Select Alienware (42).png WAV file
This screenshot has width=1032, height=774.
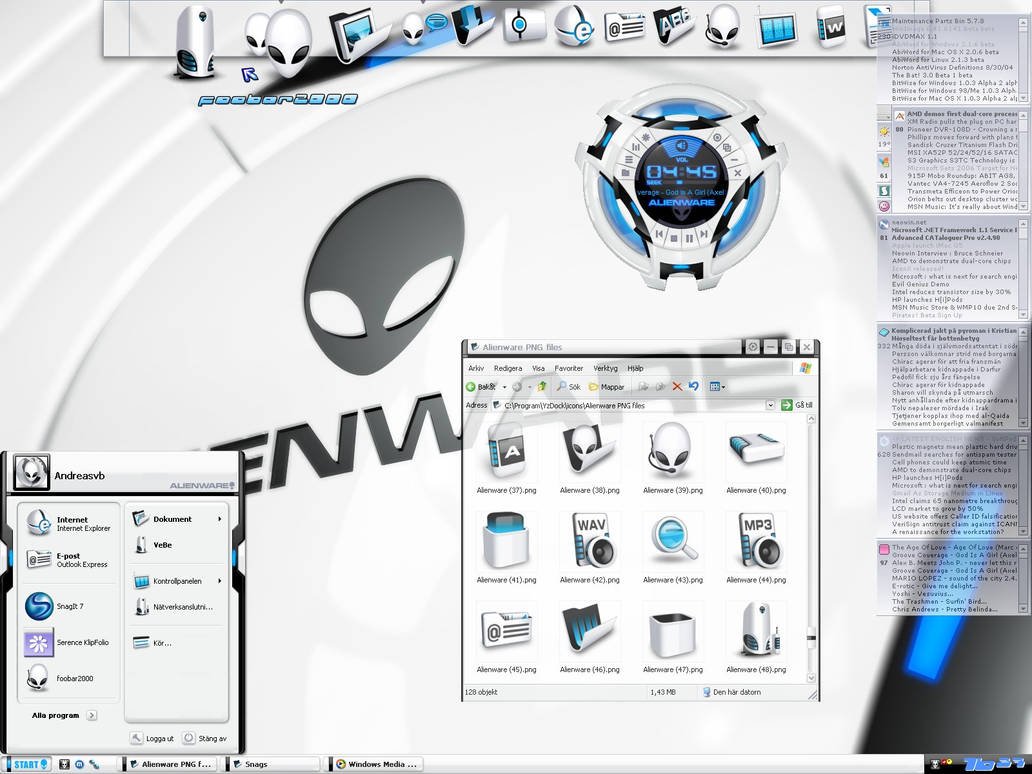click(x=589, y=548)
